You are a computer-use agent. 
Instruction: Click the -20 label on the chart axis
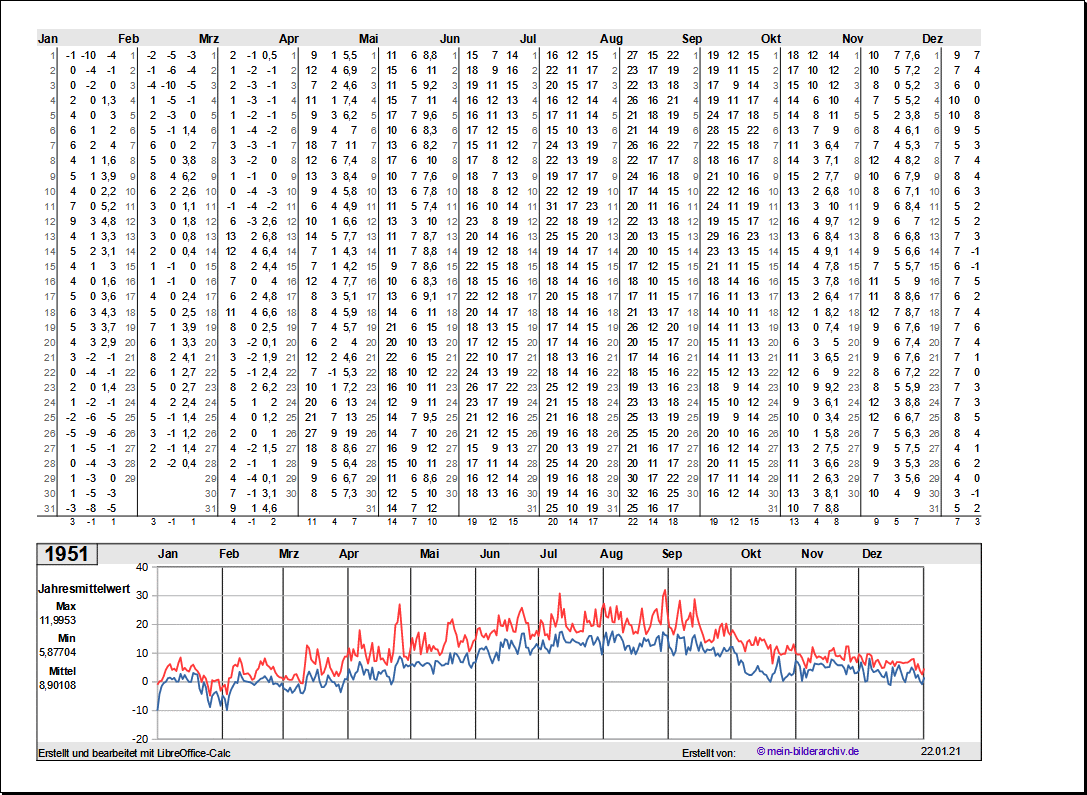pos(140,739)
